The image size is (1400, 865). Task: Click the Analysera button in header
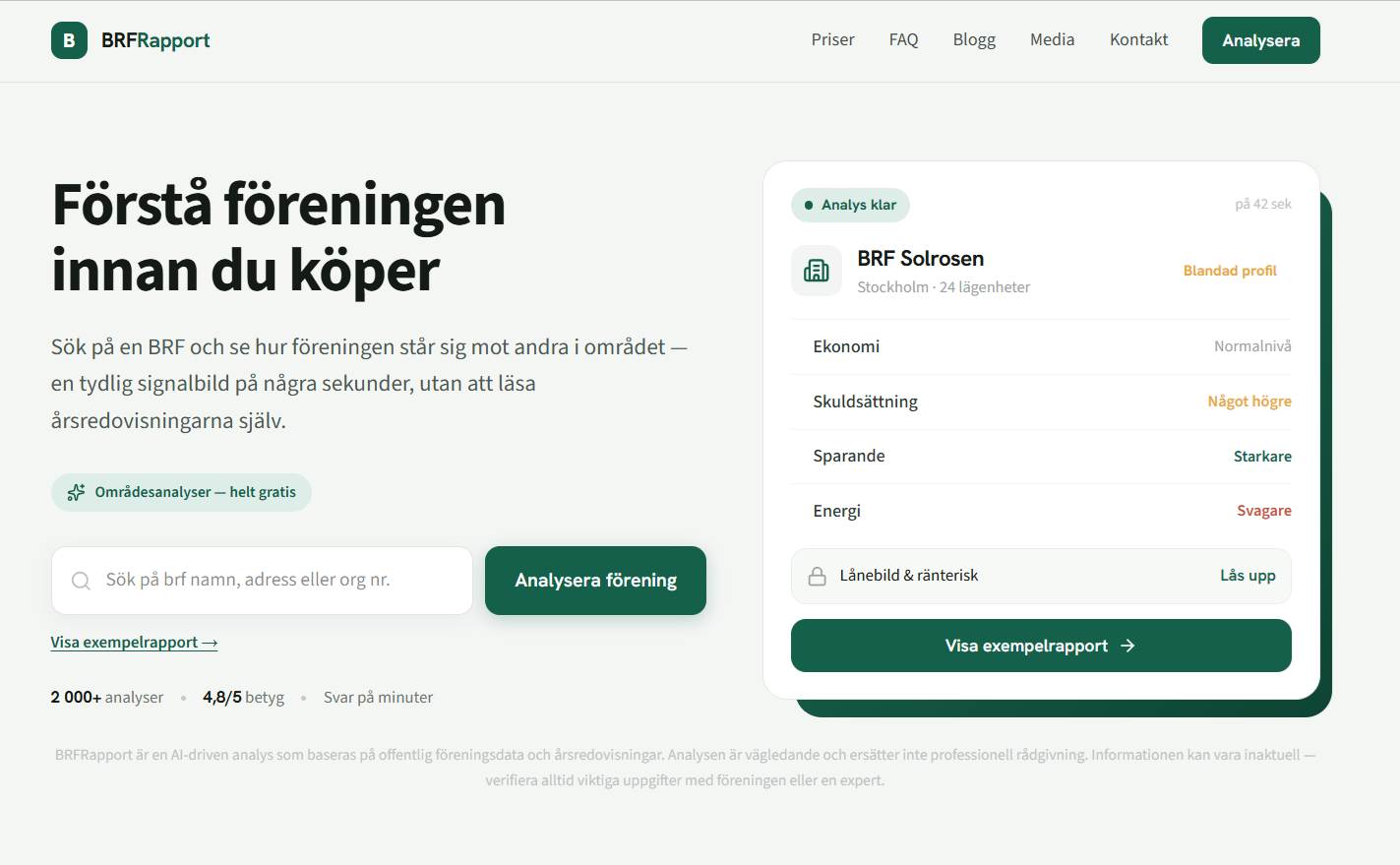point(1261,40)
